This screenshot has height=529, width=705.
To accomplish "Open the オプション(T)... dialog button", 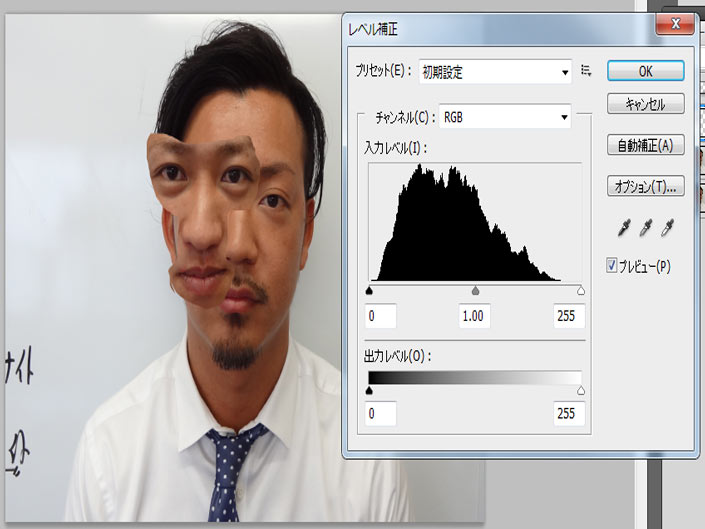I will tap(646, 186).
